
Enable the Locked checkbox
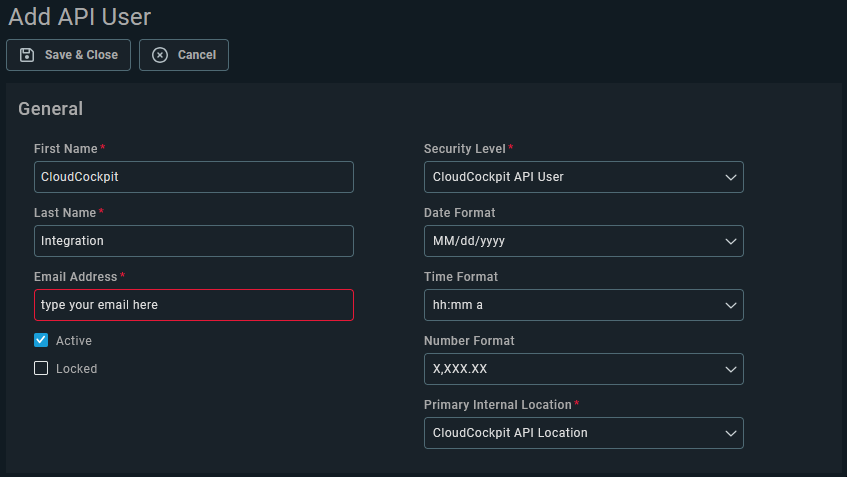41,368
